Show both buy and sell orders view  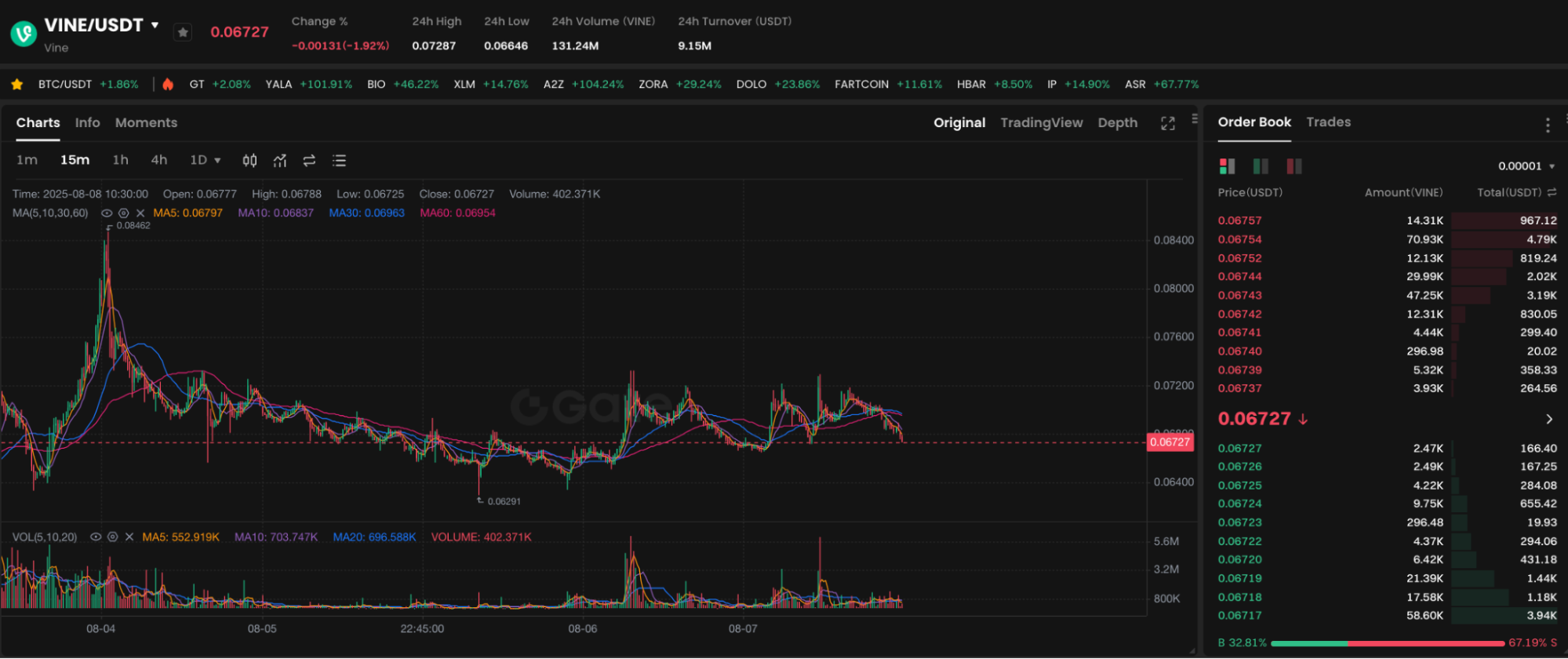(x=1227, y=166)
